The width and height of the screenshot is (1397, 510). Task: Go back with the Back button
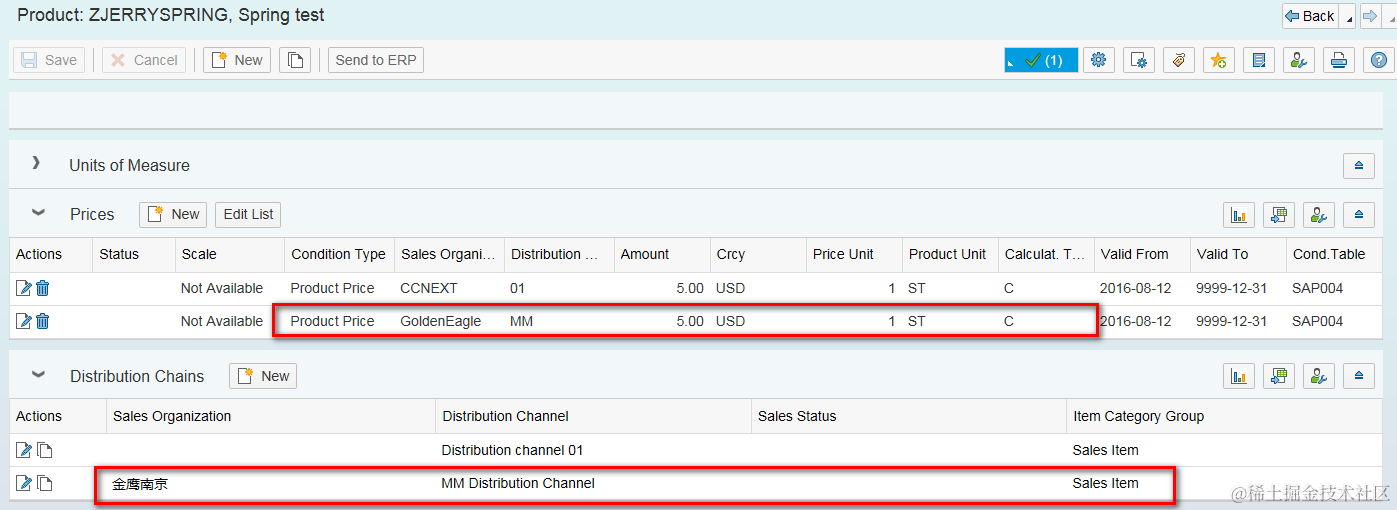(x=1312, y=16)
